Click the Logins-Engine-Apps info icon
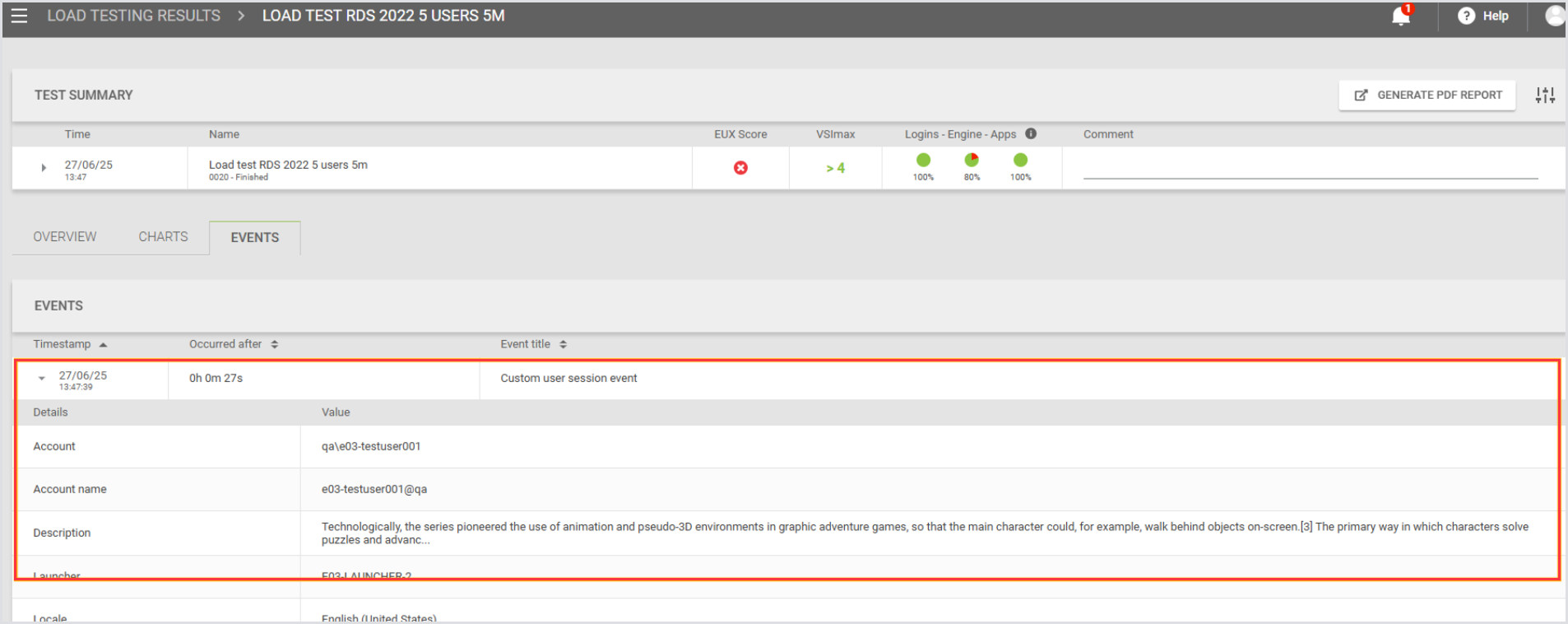 pyautogui.click(x=1031, y=133)
